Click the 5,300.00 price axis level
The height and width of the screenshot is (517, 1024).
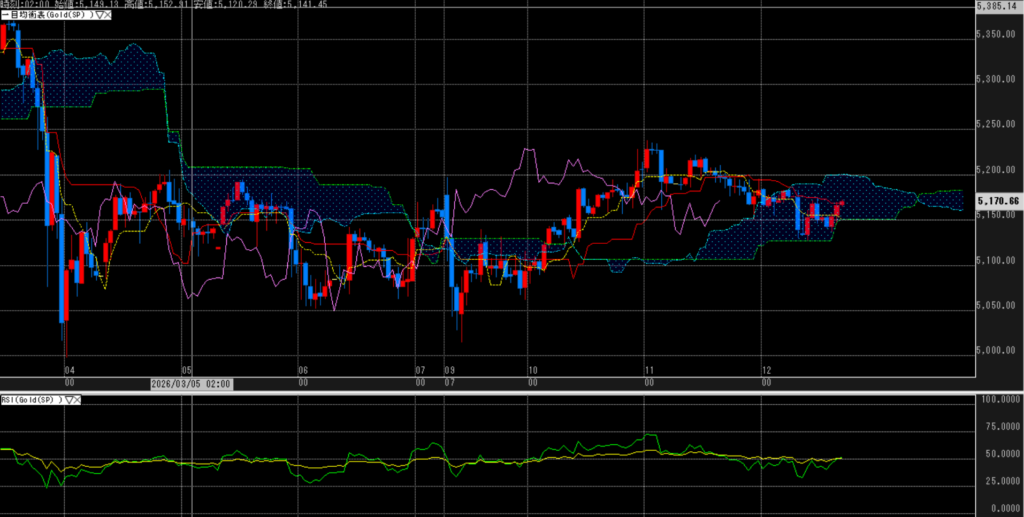[x=999, y=79]
